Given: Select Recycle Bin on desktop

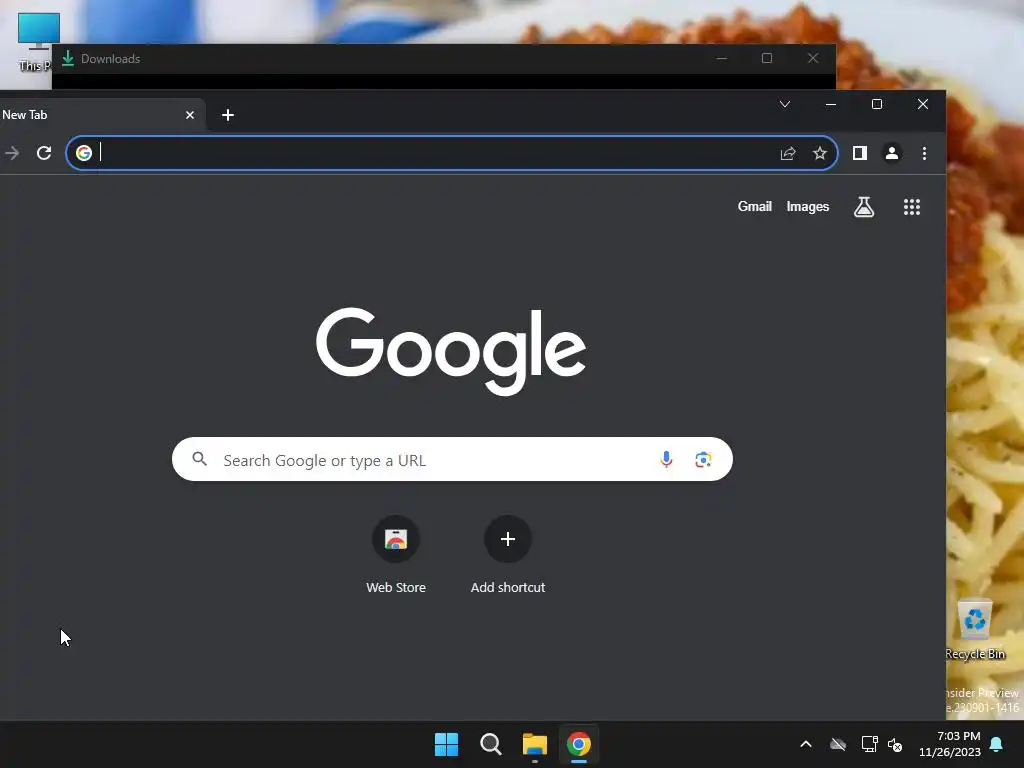Looking at the screenshot, I should pos(975,630).
